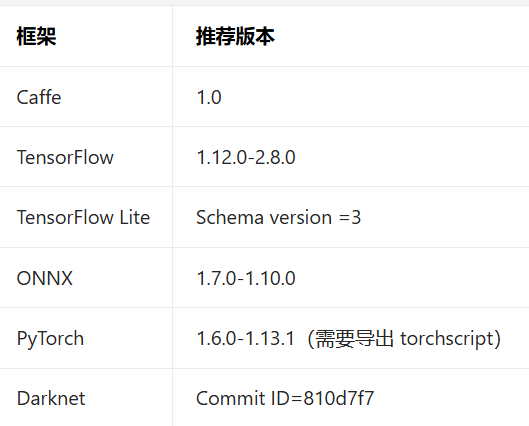529x426 pixels.
Task: Click the word Schema in version cell
Action: 230,217
